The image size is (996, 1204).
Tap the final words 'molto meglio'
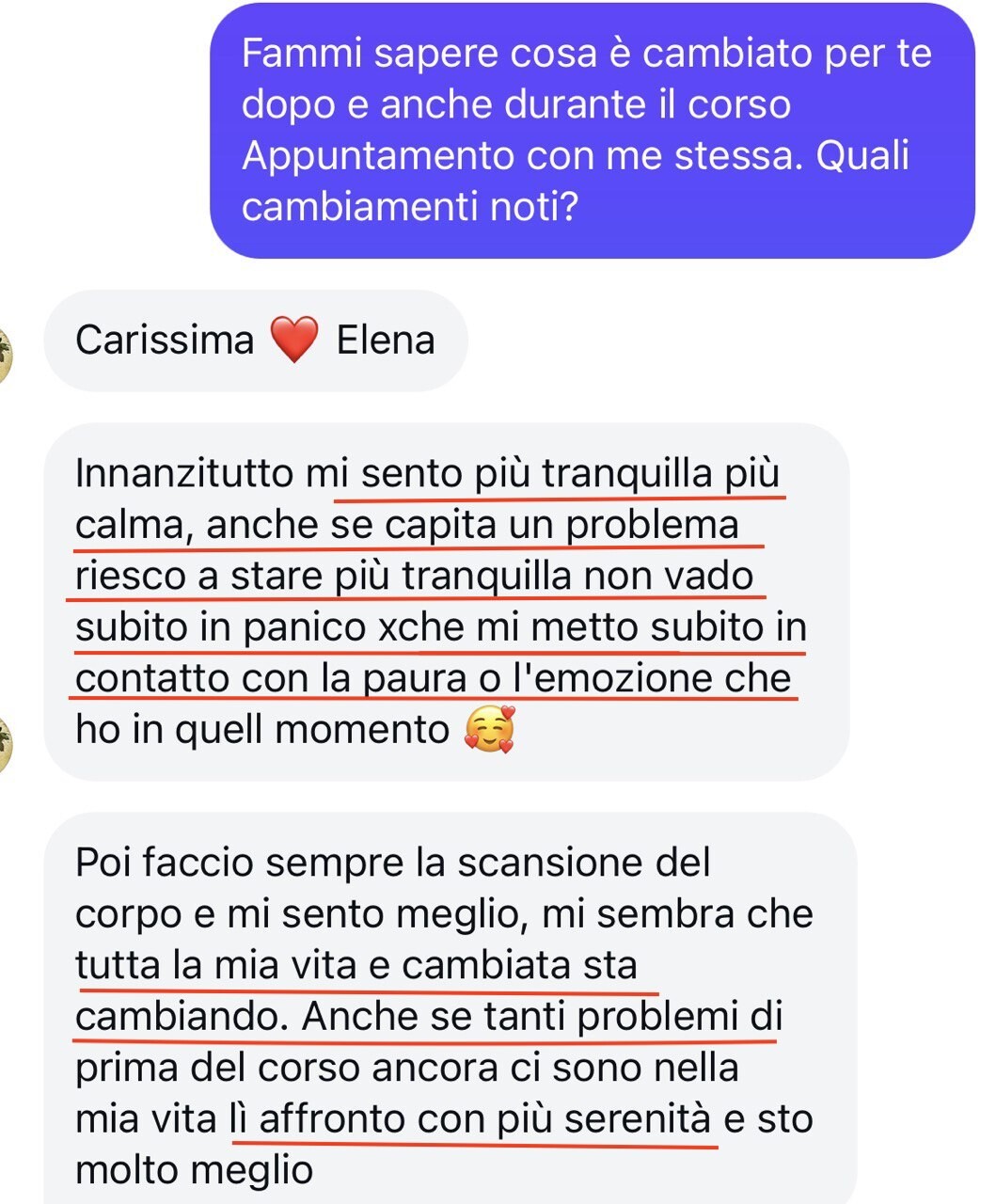pyautogui.click(x=194, y=1170)
